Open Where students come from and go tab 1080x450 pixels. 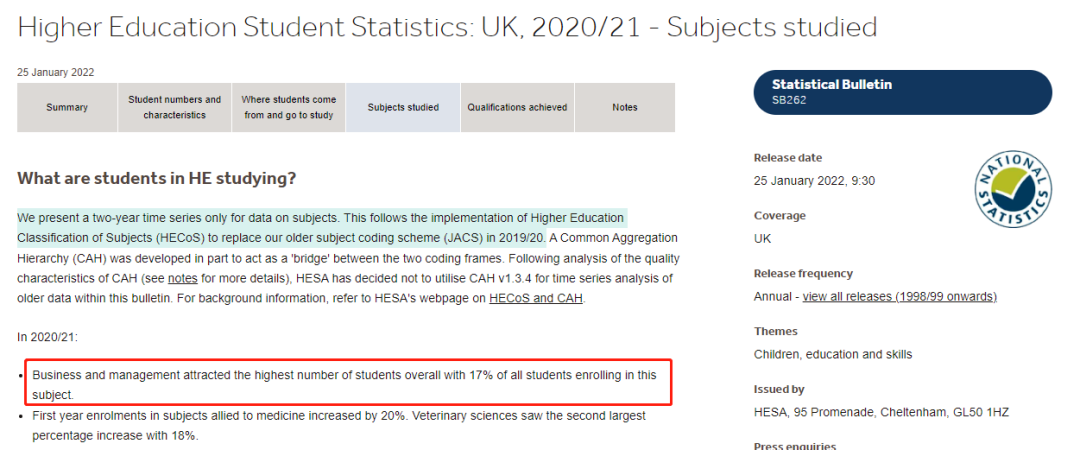289,108
